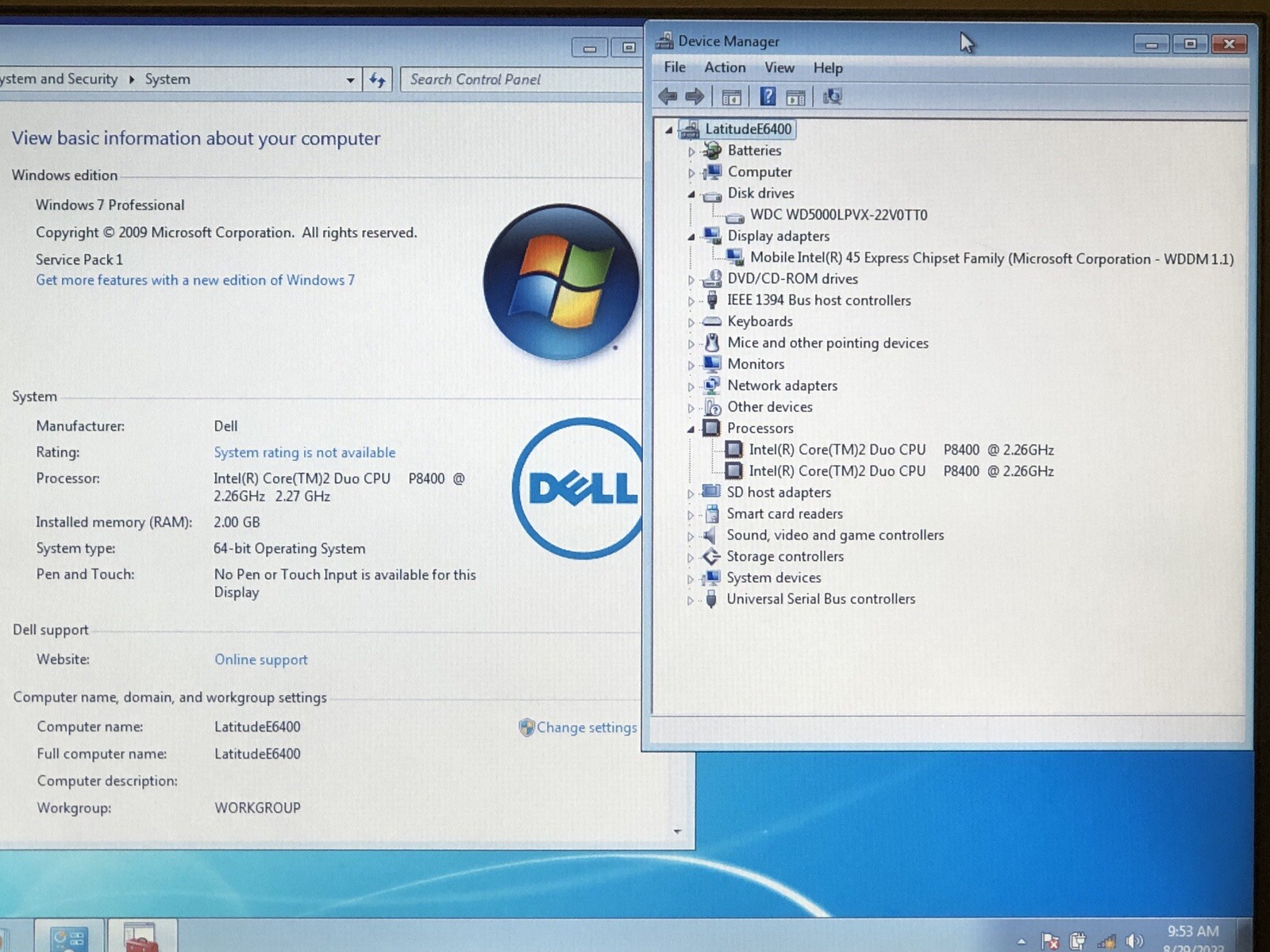Click the Processors category icon

[712, 428]
